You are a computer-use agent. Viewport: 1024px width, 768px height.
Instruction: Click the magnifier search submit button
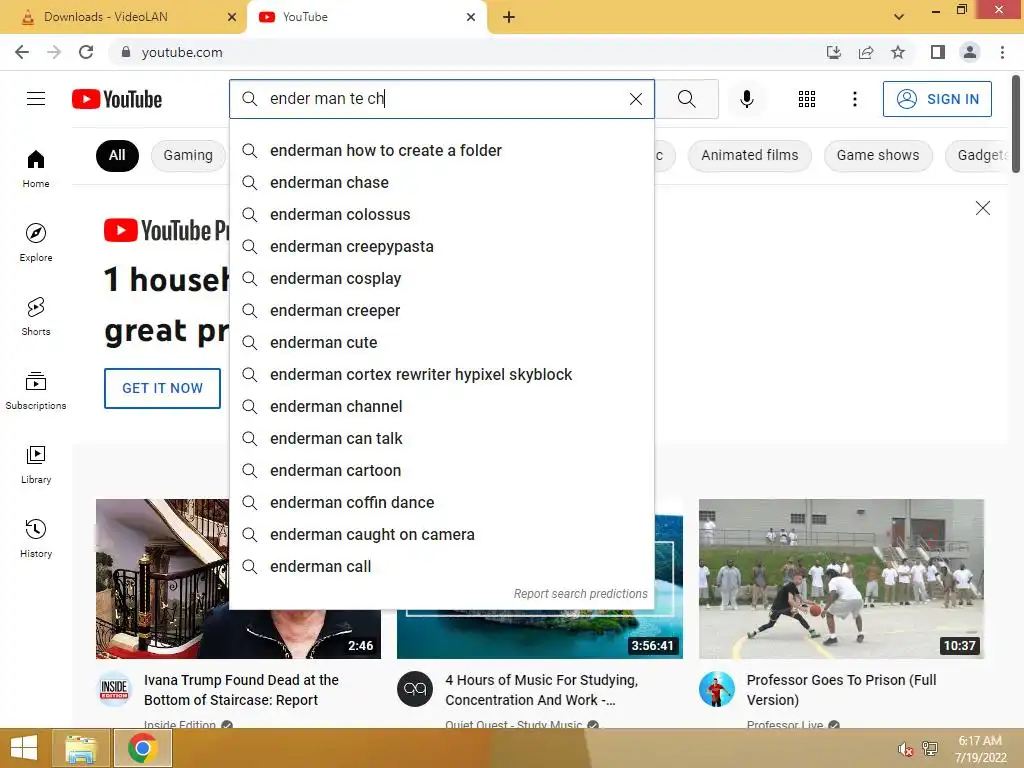point(686,99)
